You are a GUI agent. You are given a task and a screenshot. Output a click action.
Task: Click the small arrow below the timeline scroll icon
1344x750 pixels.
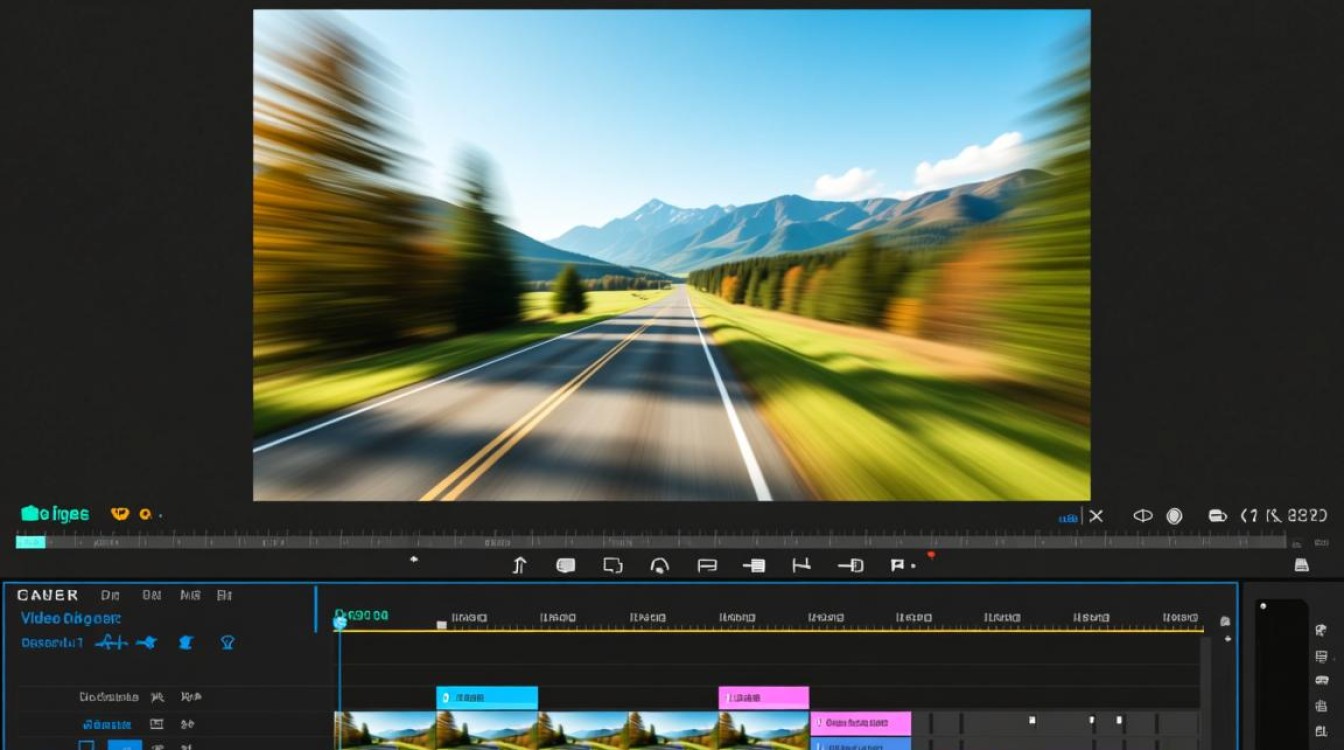click(1228, 638)
